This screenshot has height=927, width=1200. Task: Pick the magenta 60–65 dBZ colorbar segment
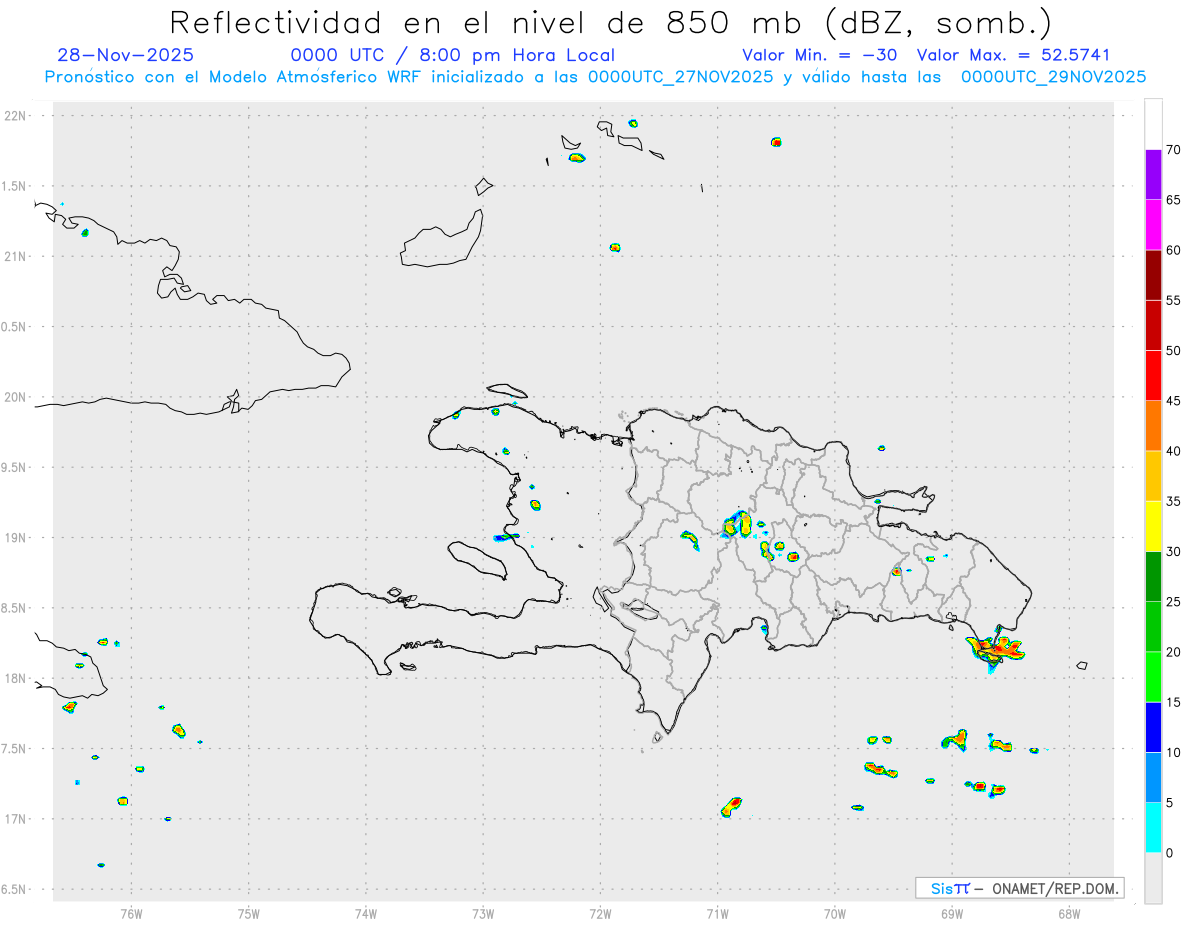1153,225
